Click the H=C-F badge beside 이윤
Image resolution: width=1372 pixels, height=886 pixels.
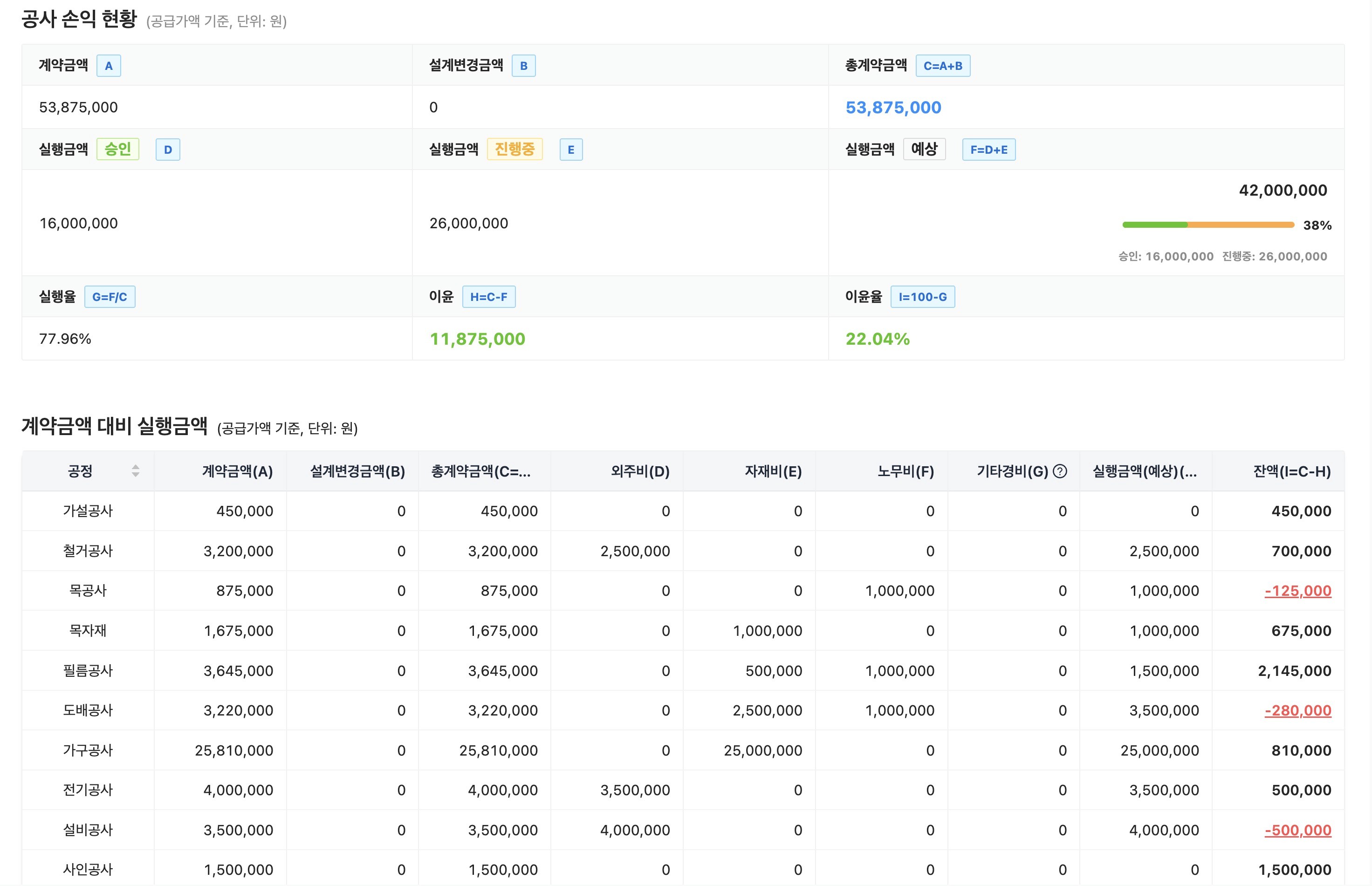click(488, 298)
